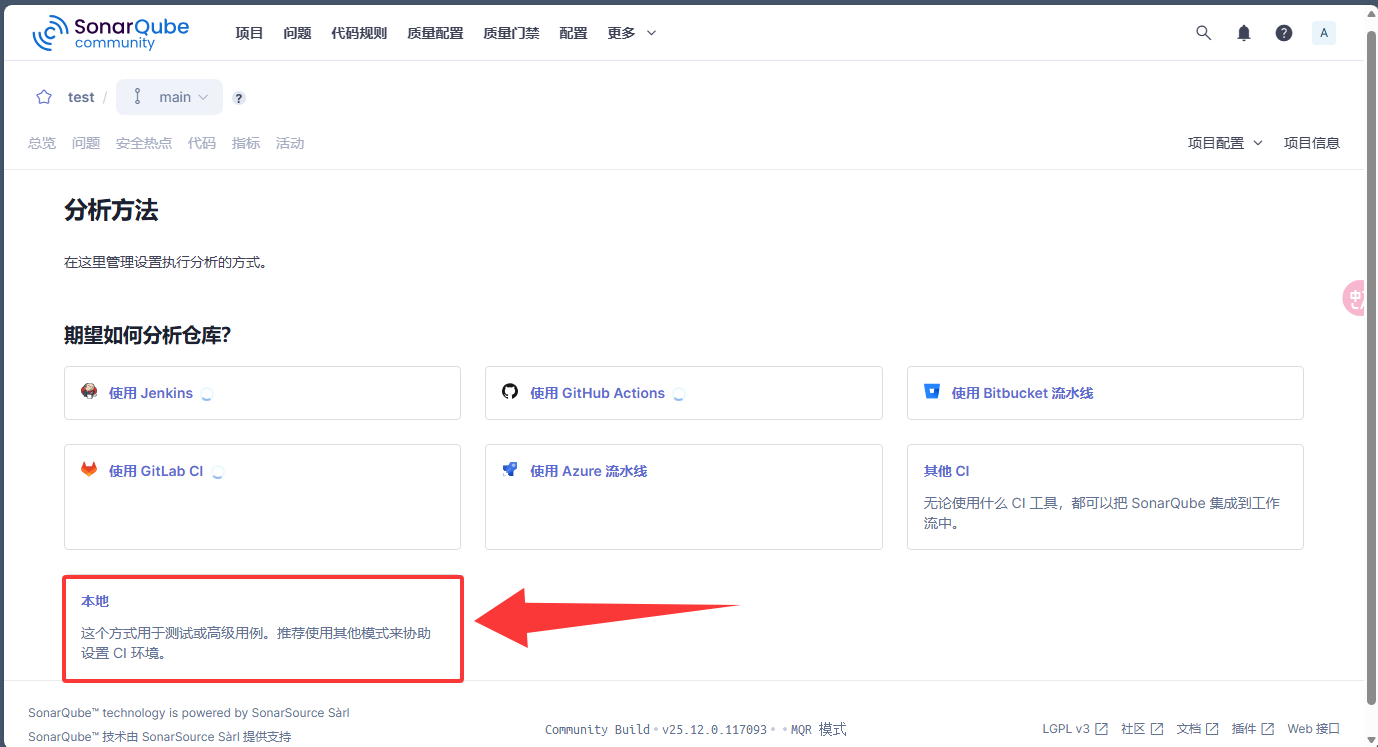The height and width of the screenshot is (747, 1378).
Task: Expand the main branch dropdown
Action: 169,97
